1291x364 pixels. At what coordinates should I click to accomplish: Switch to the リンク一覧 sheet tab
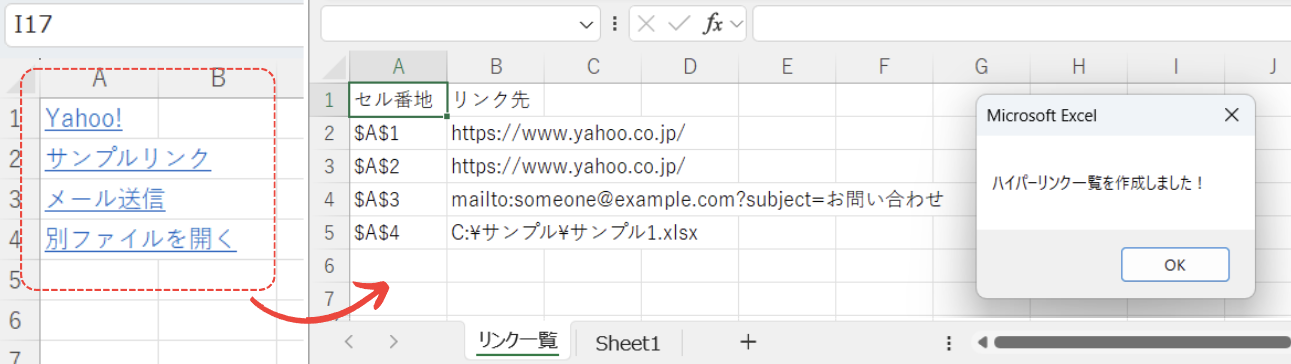[x=517, y=341]
